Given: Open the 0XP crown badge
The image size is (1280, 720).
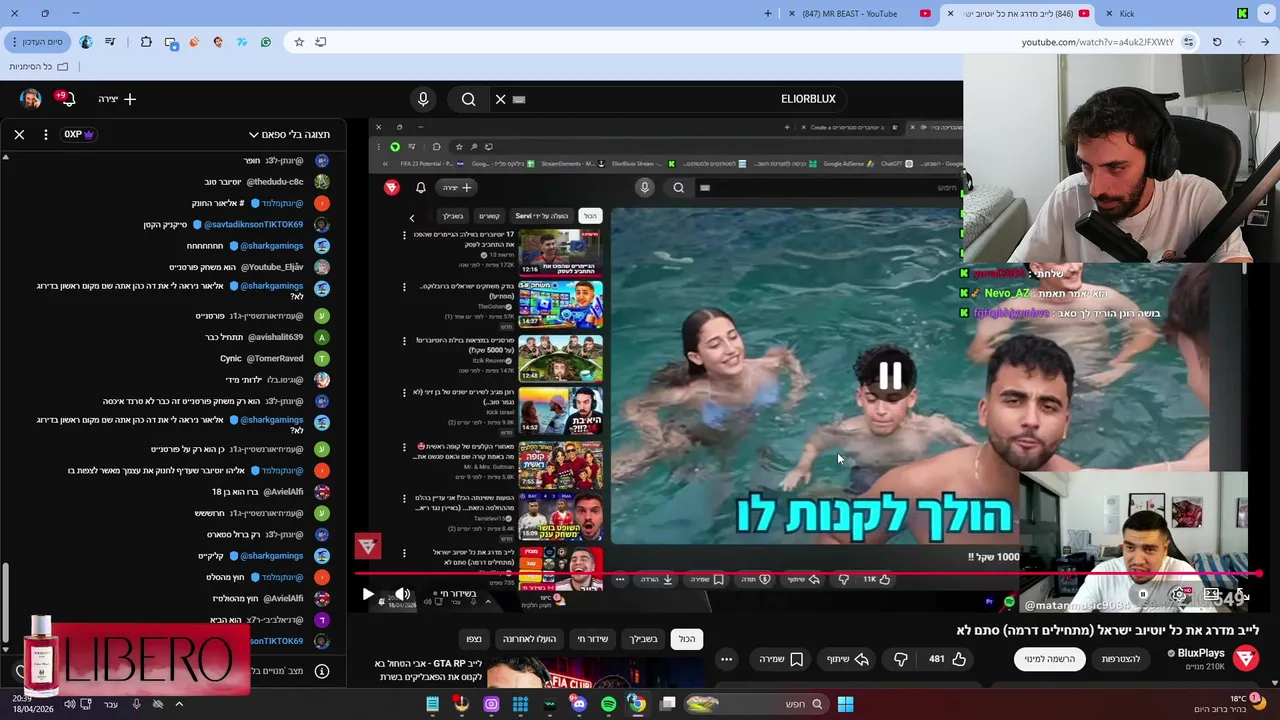Looking at the screenshot, I should coord(79,134).
